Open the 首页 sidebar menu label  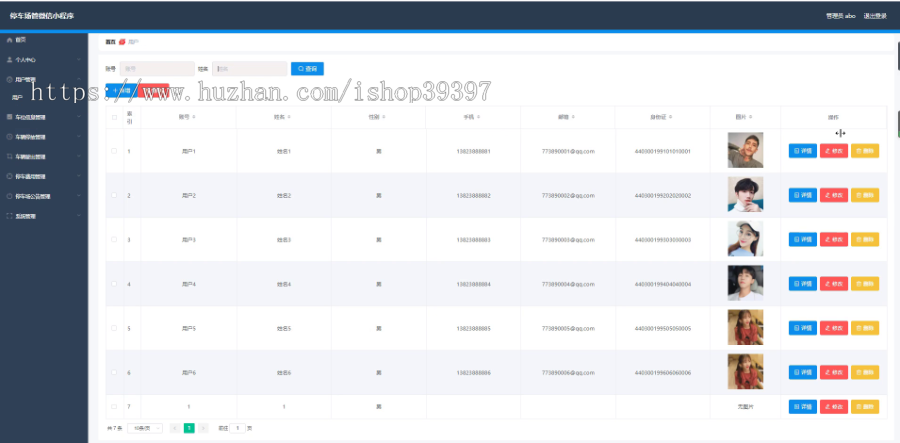point(21,40)
